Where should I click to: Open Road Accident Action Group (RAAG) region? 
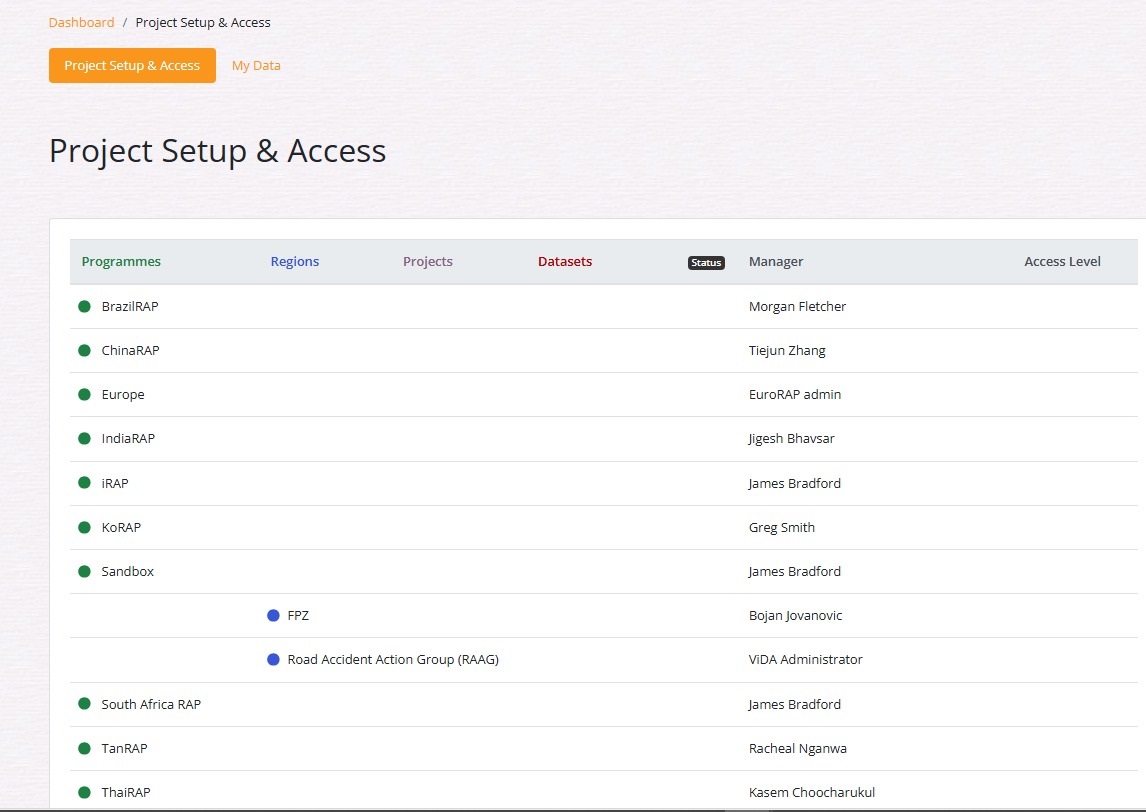click(393, 659)
